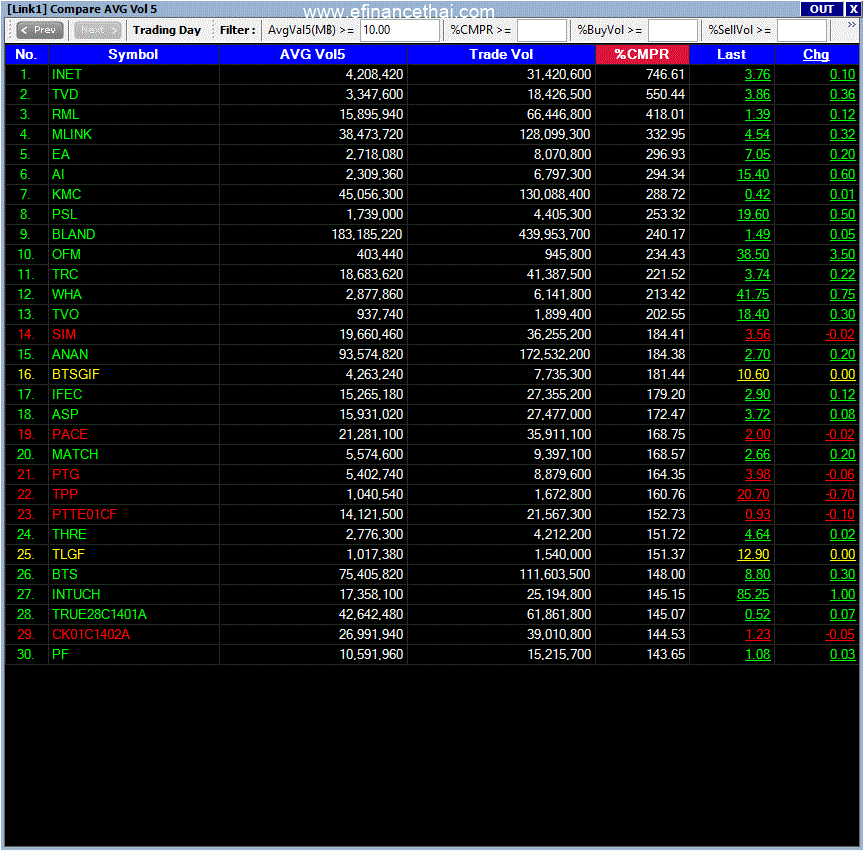Open PSL last price 19.60
This screenshot has height=851, width=864.
(x=753, y=214)
